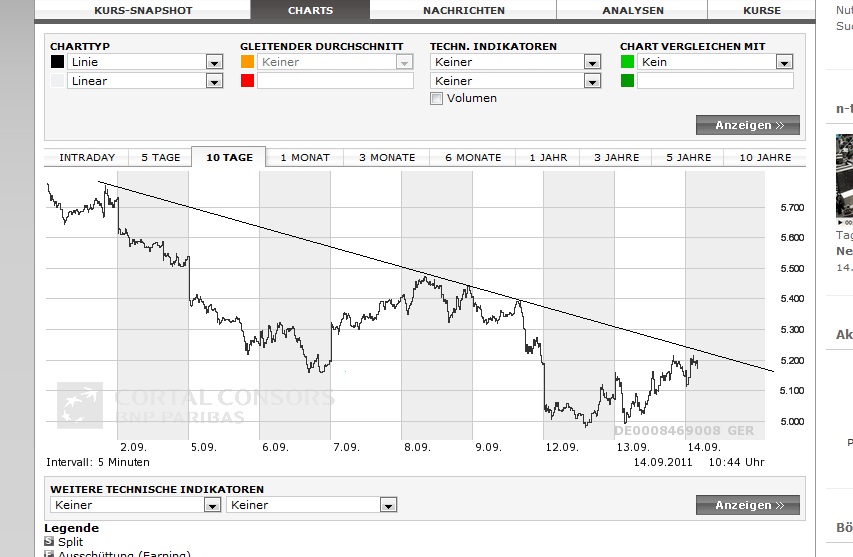Open the Chart vergleichen mit dropdown

coord(784,62)
